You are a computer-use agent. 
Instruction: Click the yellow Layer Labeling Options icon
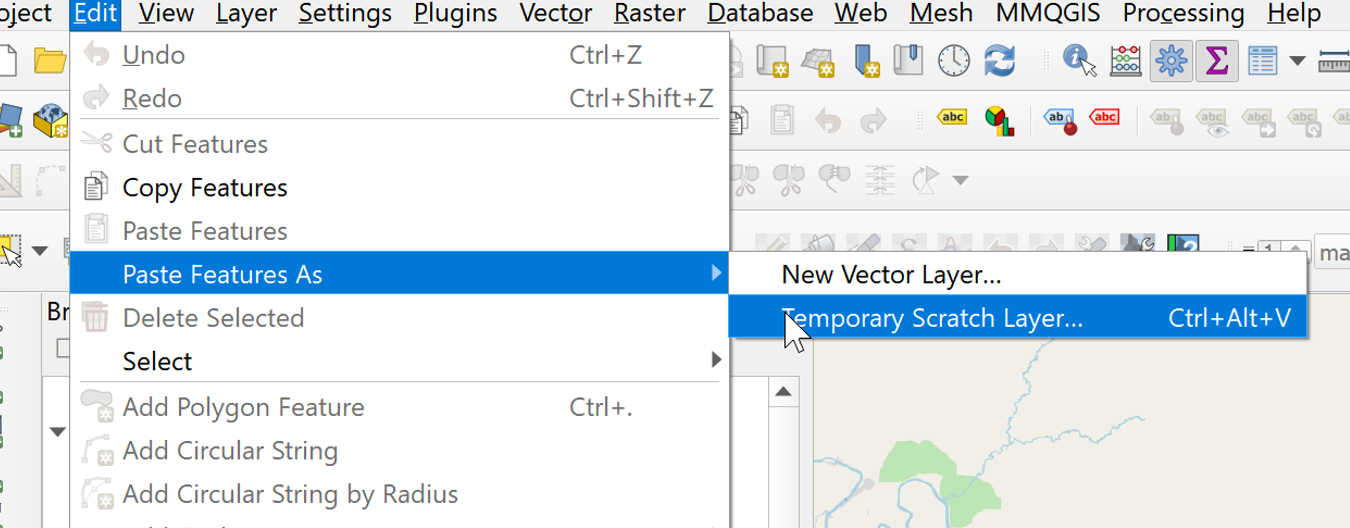click(952, 118)
